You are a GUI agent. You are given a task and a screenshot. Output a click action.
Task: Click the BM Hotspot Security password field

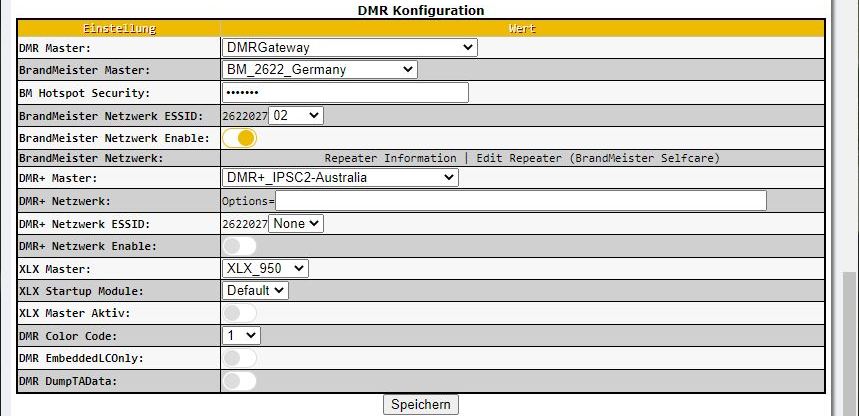click(x=345, y=93)
